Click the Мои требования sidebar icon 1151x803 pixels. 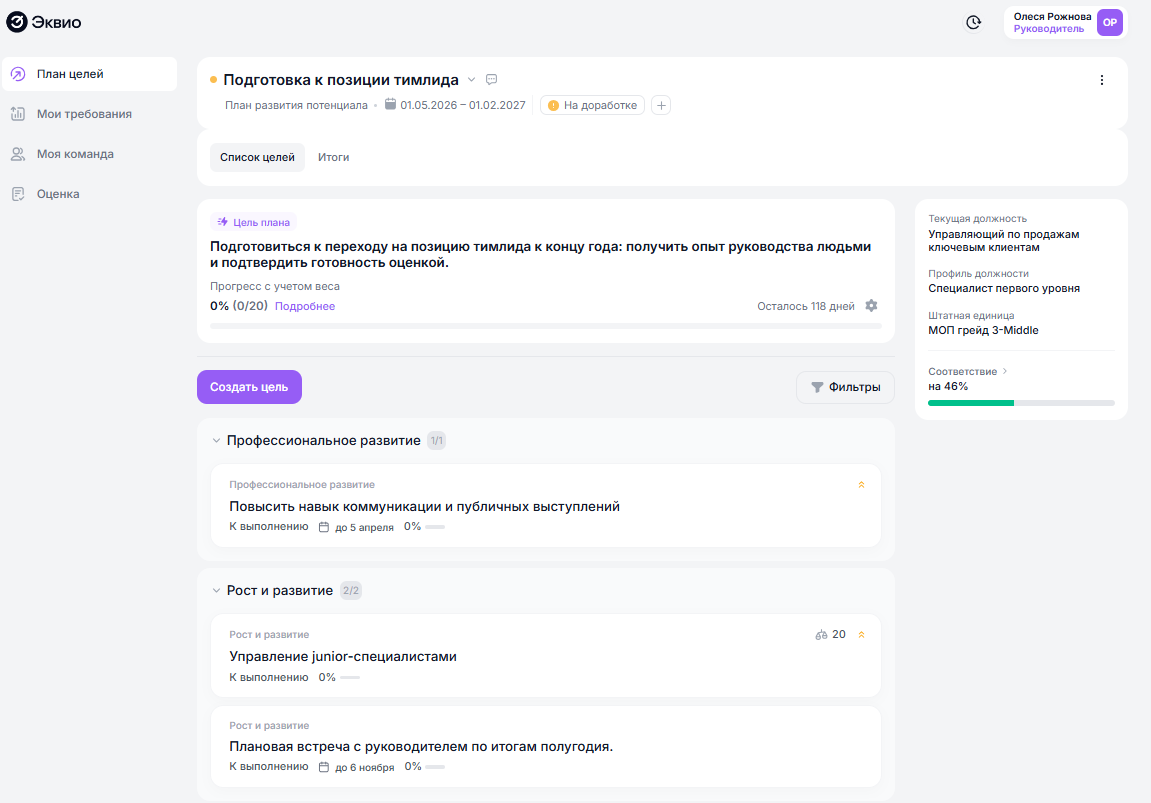pos(18,114)
